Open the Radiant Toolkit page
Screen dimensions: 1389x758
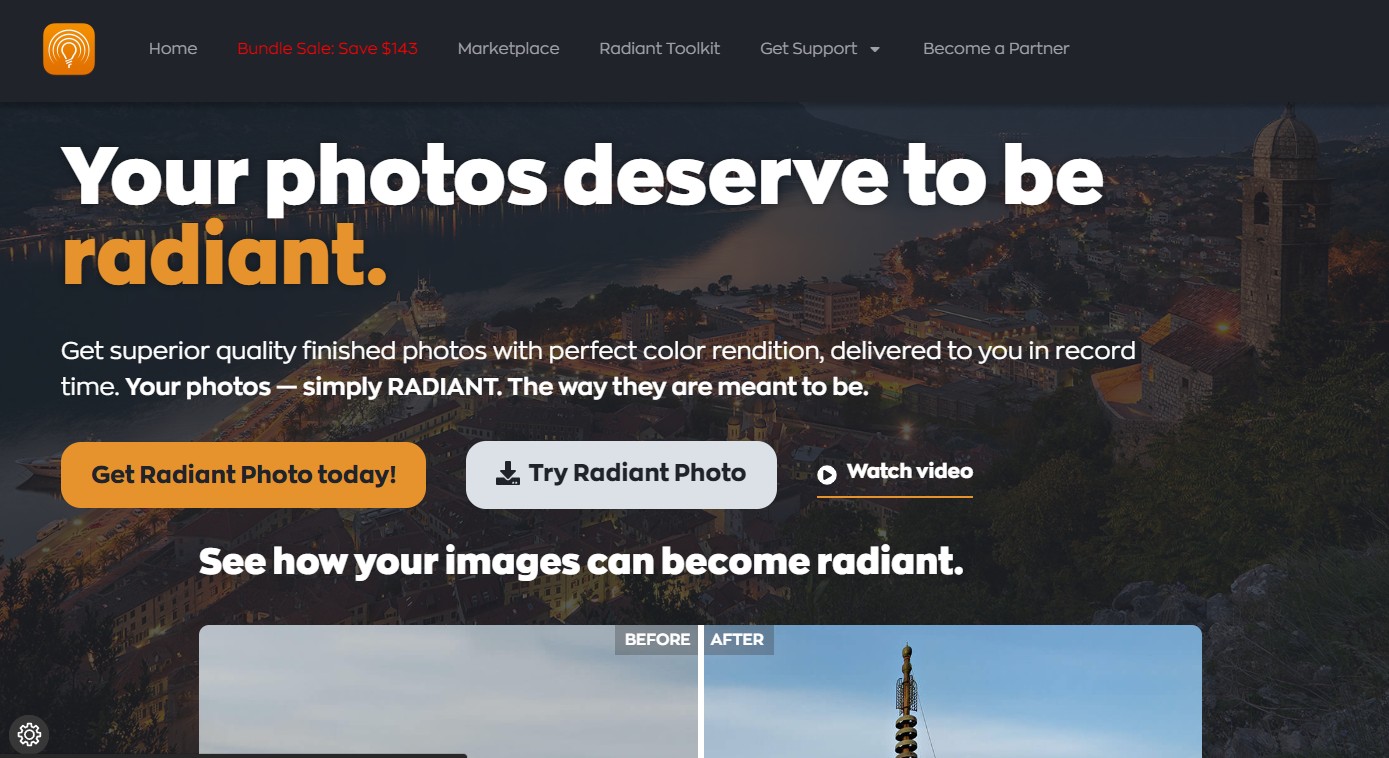pos(659,48)
